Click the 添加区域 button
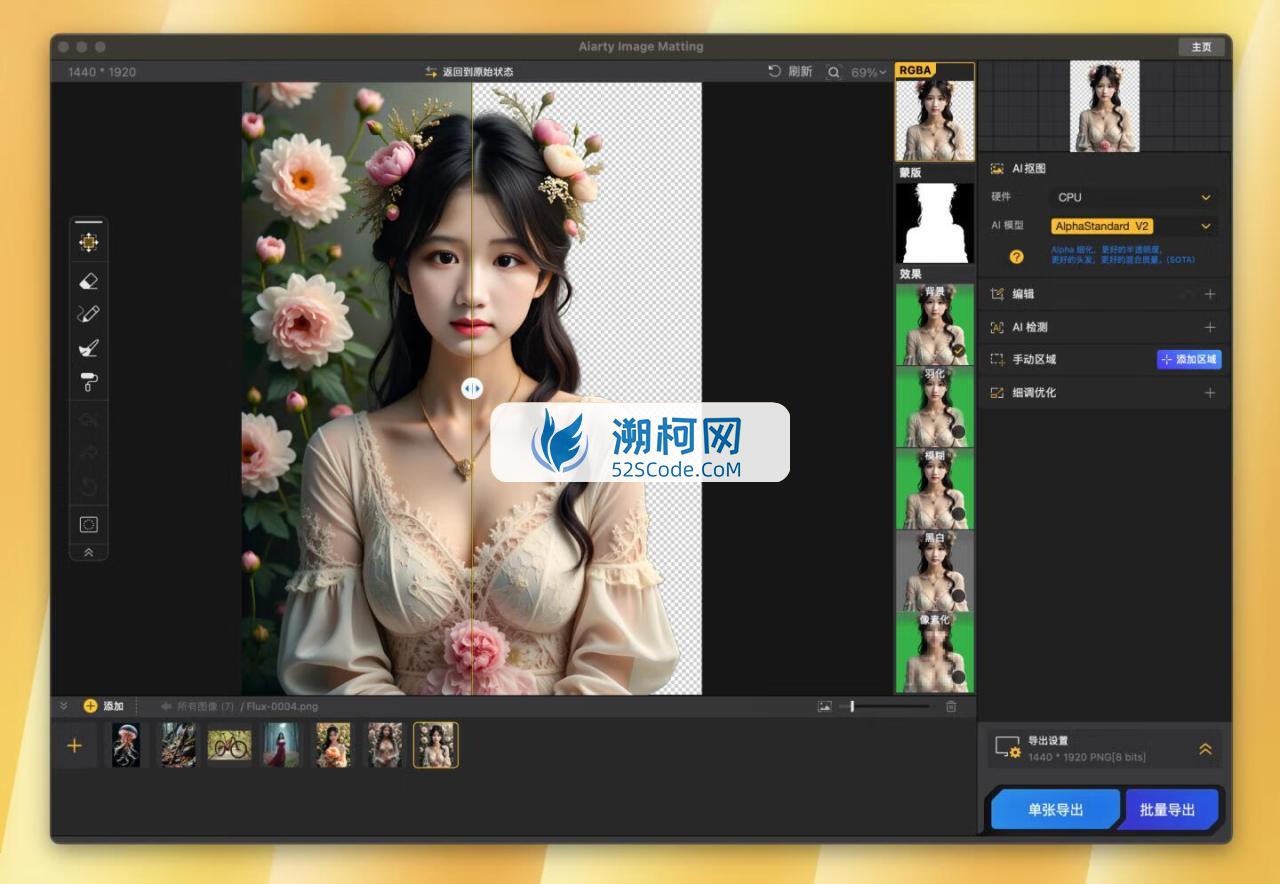 point(1189,359)
